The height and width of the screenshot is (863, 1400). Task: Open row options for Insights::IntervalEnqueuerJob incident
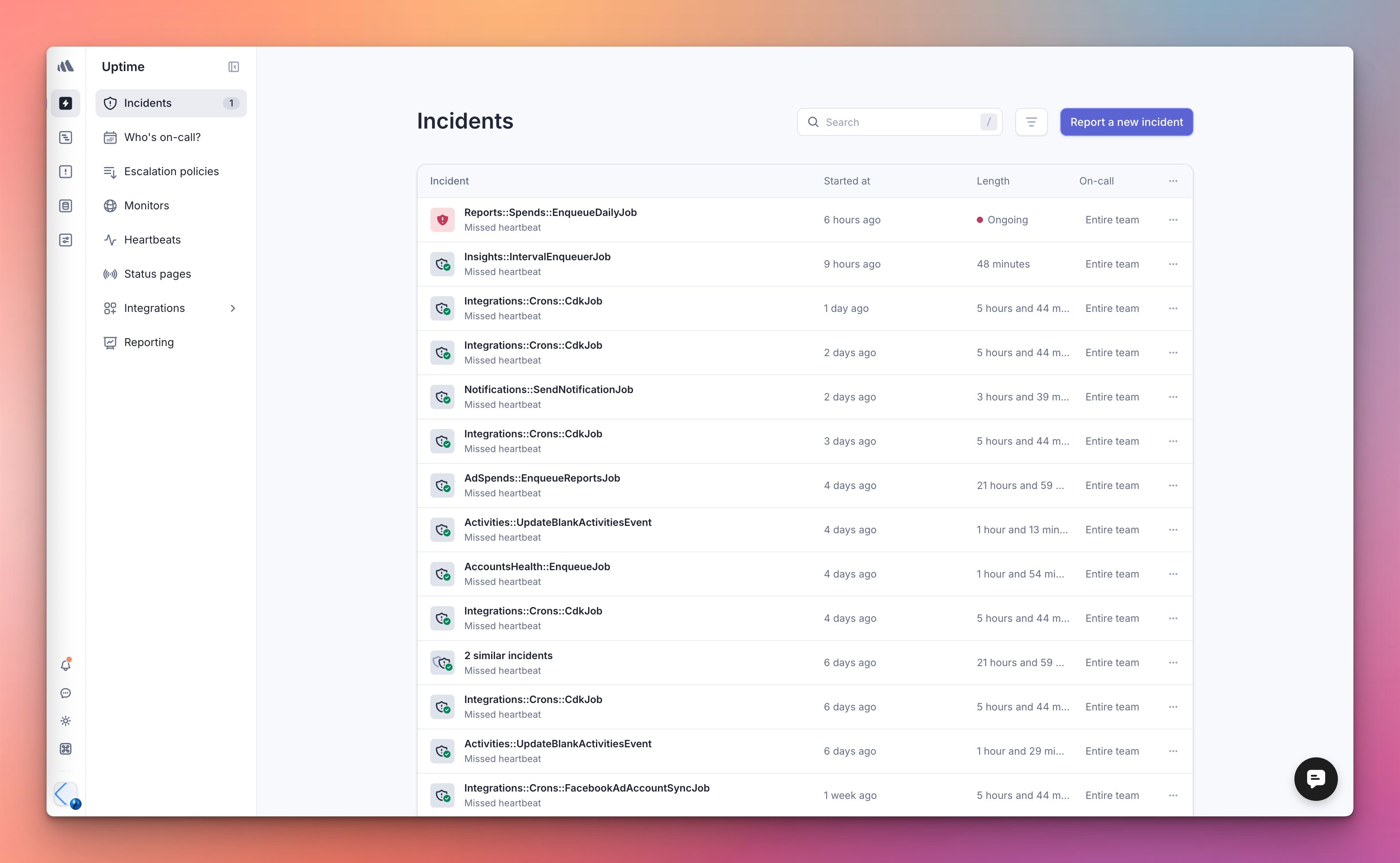pos(1173,264)
